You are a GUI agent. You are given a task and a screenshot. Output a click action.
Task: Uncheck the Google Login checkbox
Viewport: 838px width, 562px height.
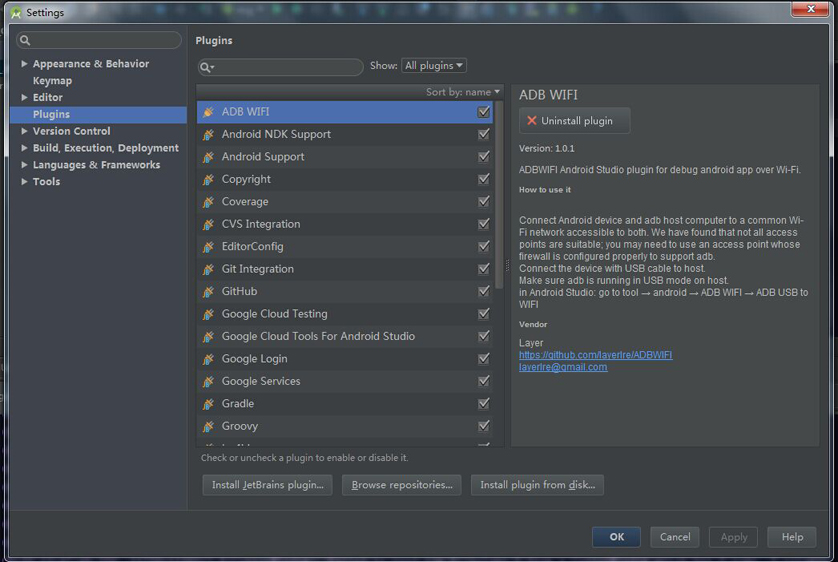(x=484, y=358)
